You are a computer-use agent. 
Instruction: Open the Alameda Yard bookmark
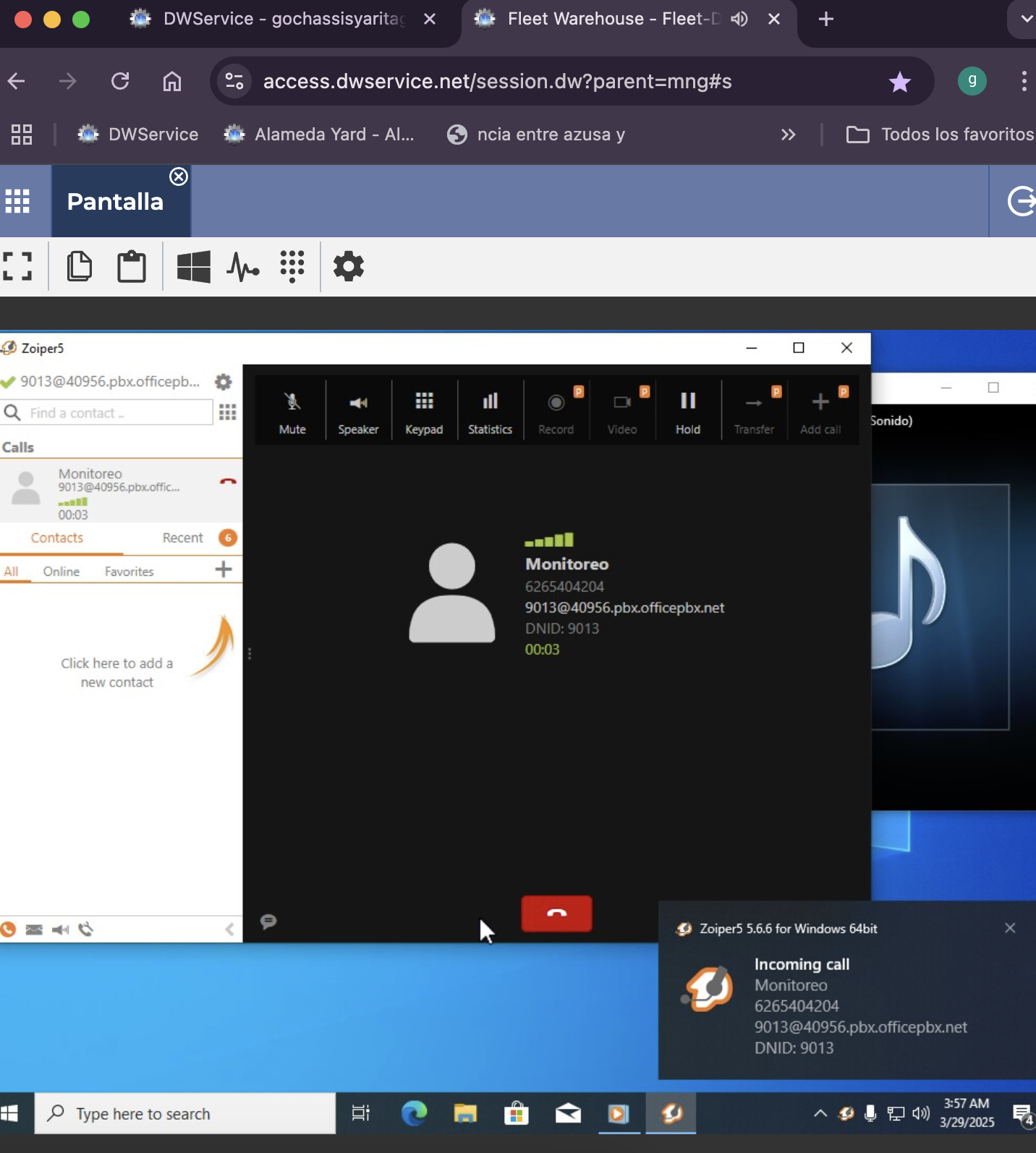[319, 135]
